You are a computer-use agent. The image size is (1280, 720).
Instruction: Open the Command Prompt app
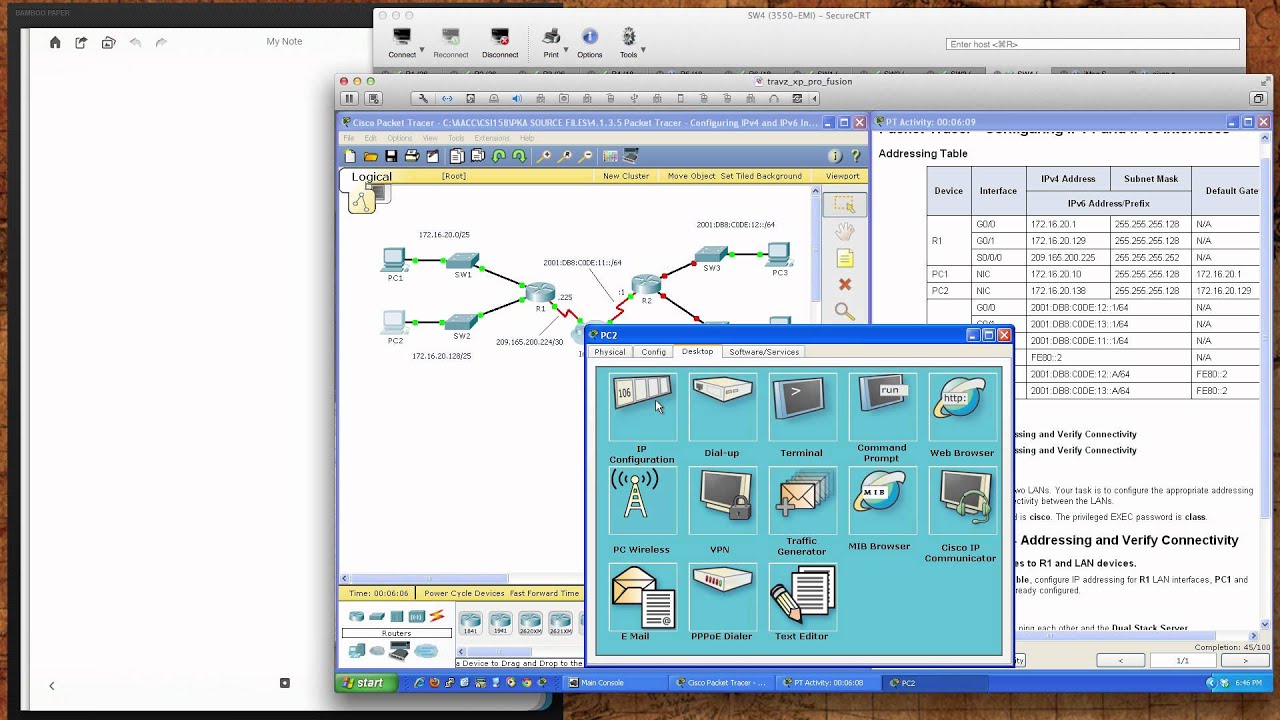click(x=882, y=407)
